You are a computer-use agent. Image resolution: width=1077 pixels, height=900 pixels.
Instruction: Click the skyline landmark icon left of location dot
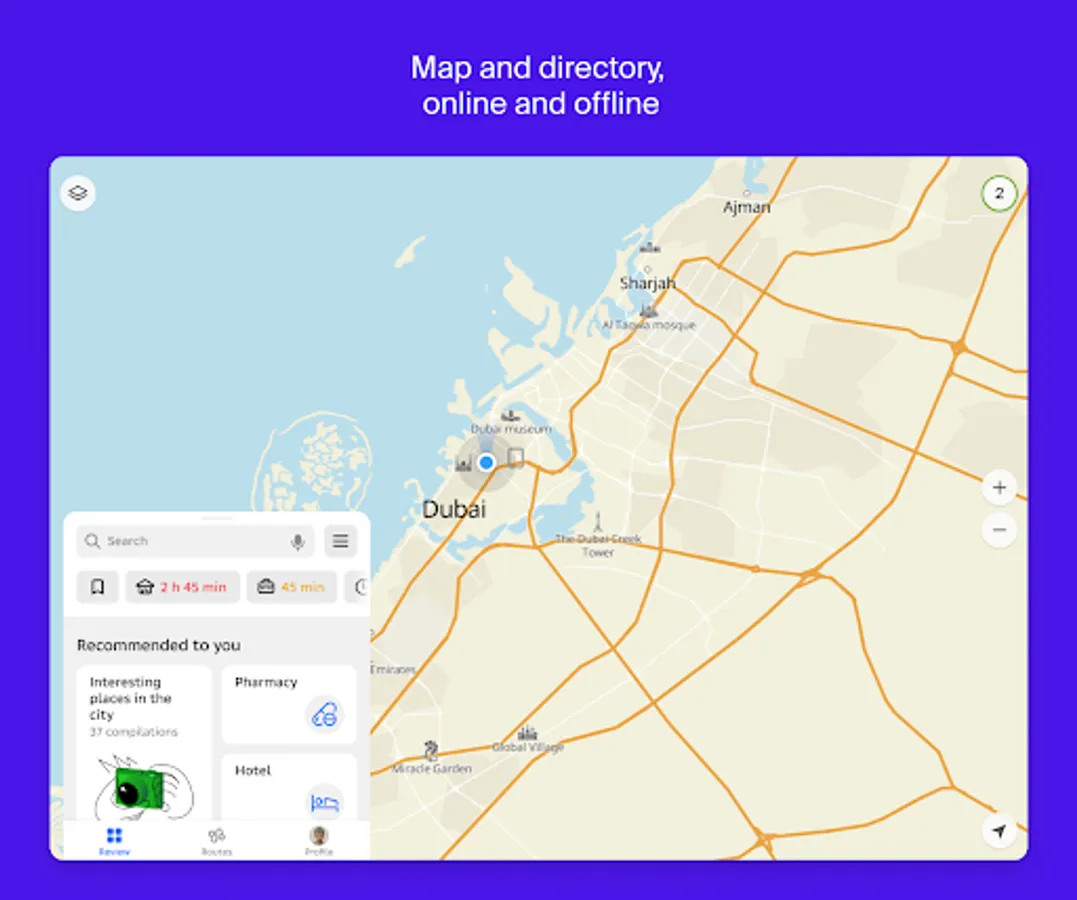(464, 464)
